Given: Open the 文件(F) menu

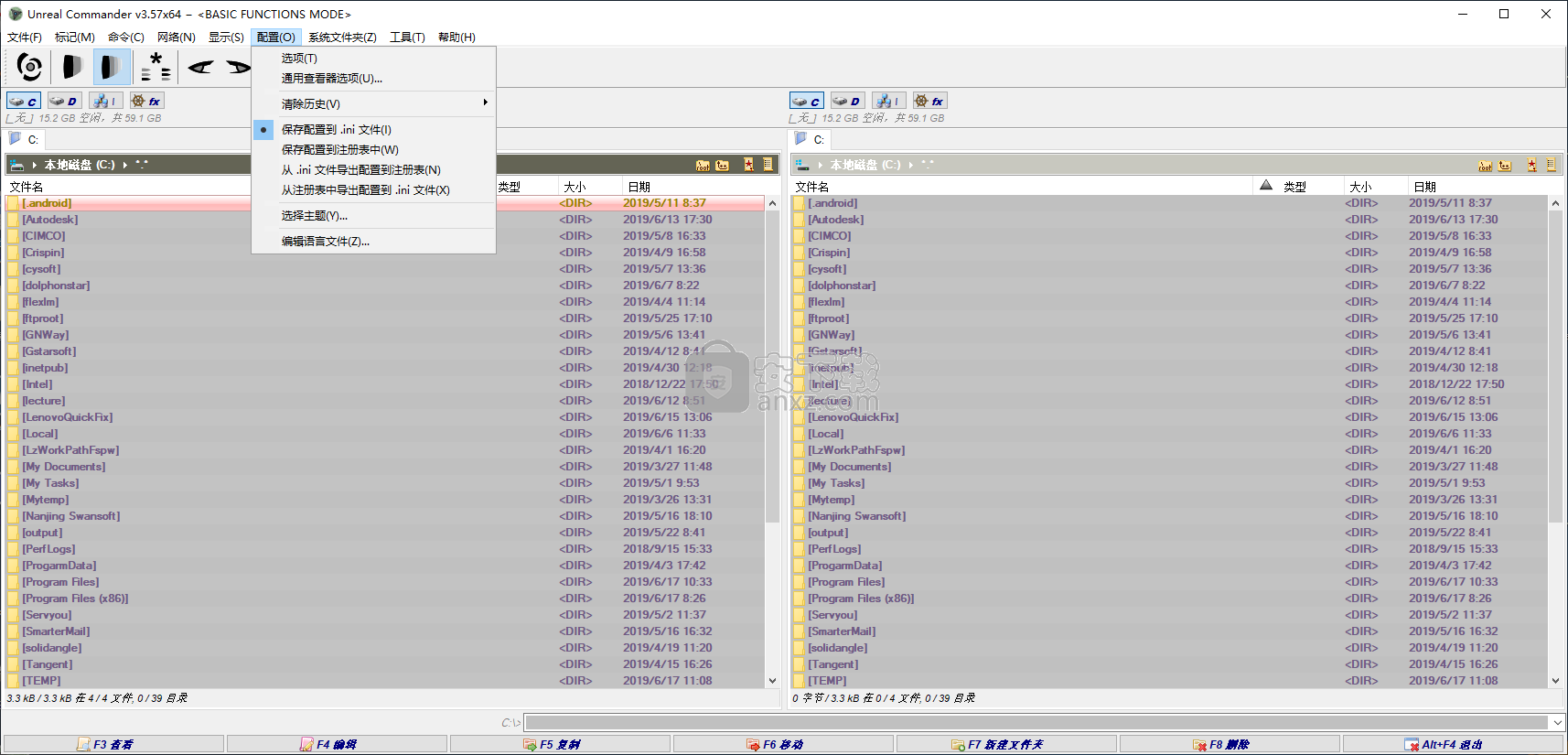Looking at the screenshot, I should (25, 38).
